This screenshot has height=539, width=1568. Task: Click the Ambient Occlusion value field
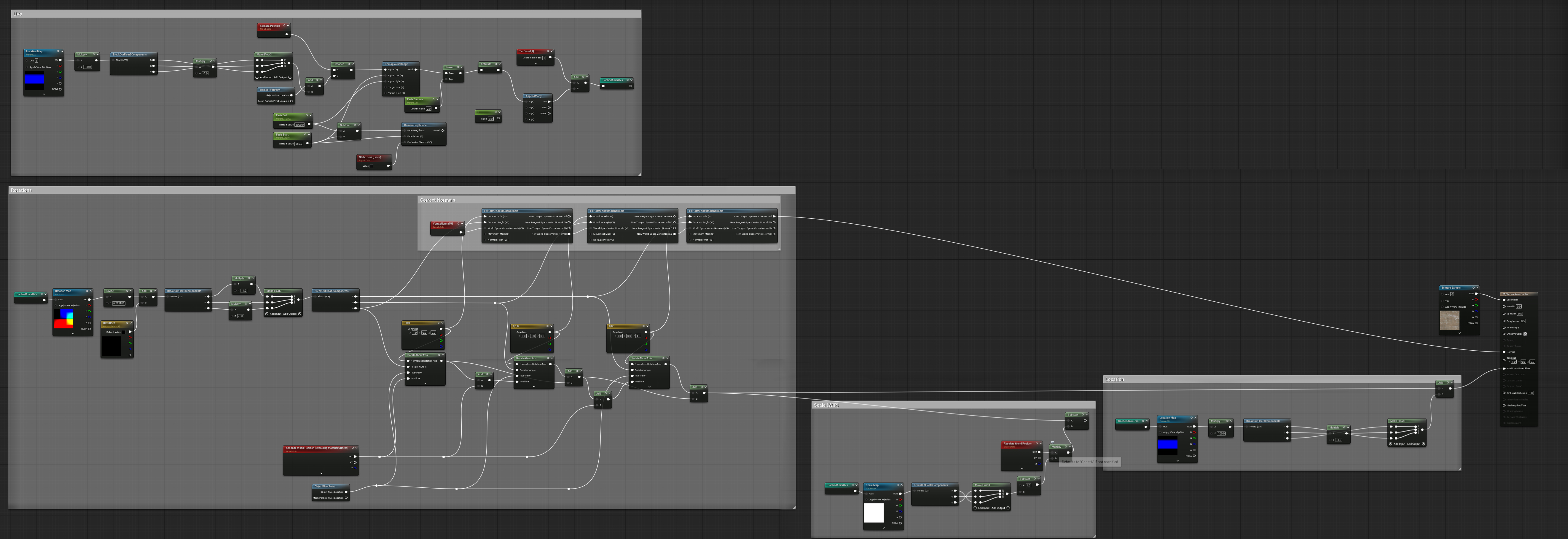click(1531, 393)
